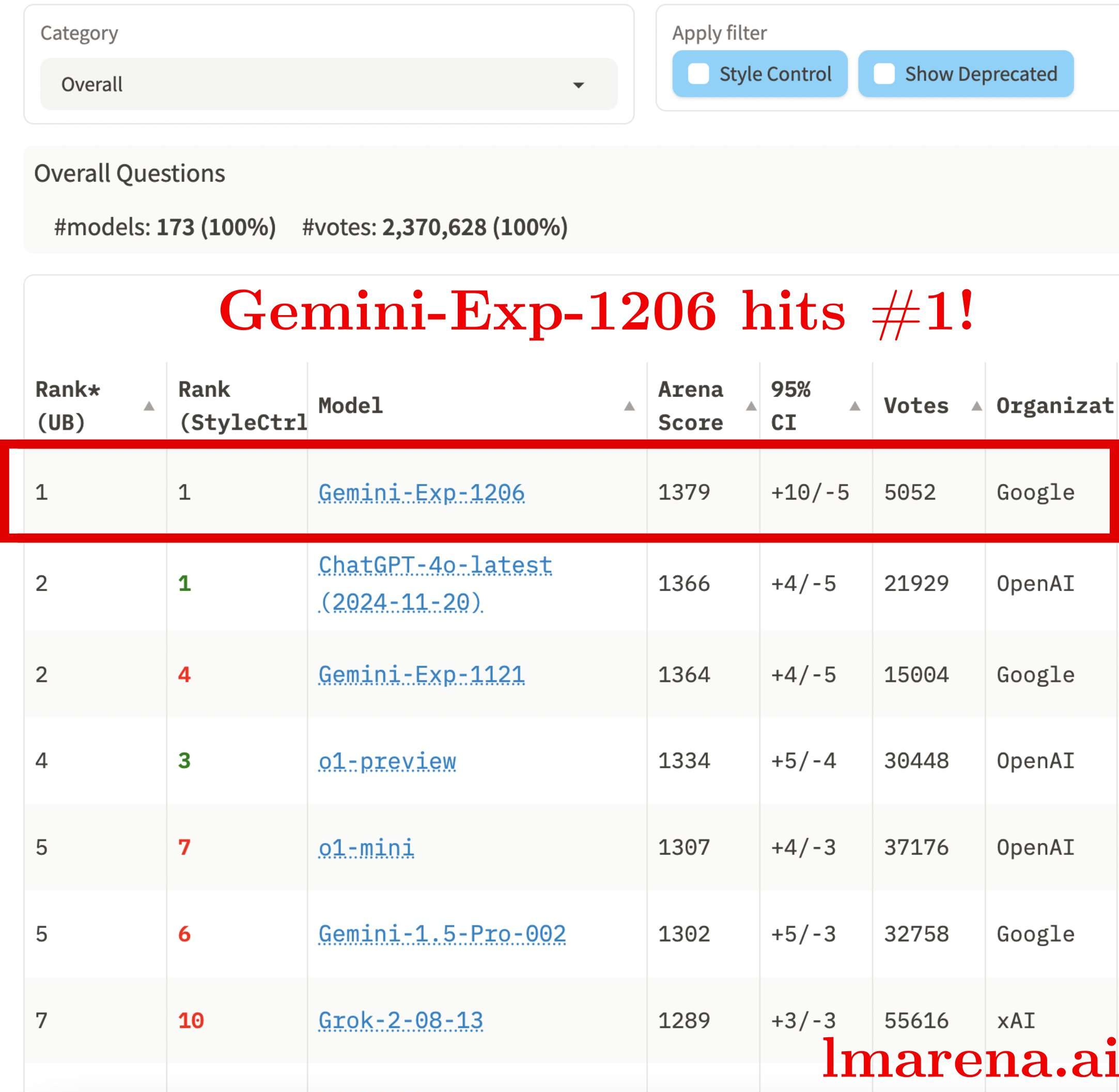
Task: Click the 95% CI sort arrow
Action: click(854, 406)
